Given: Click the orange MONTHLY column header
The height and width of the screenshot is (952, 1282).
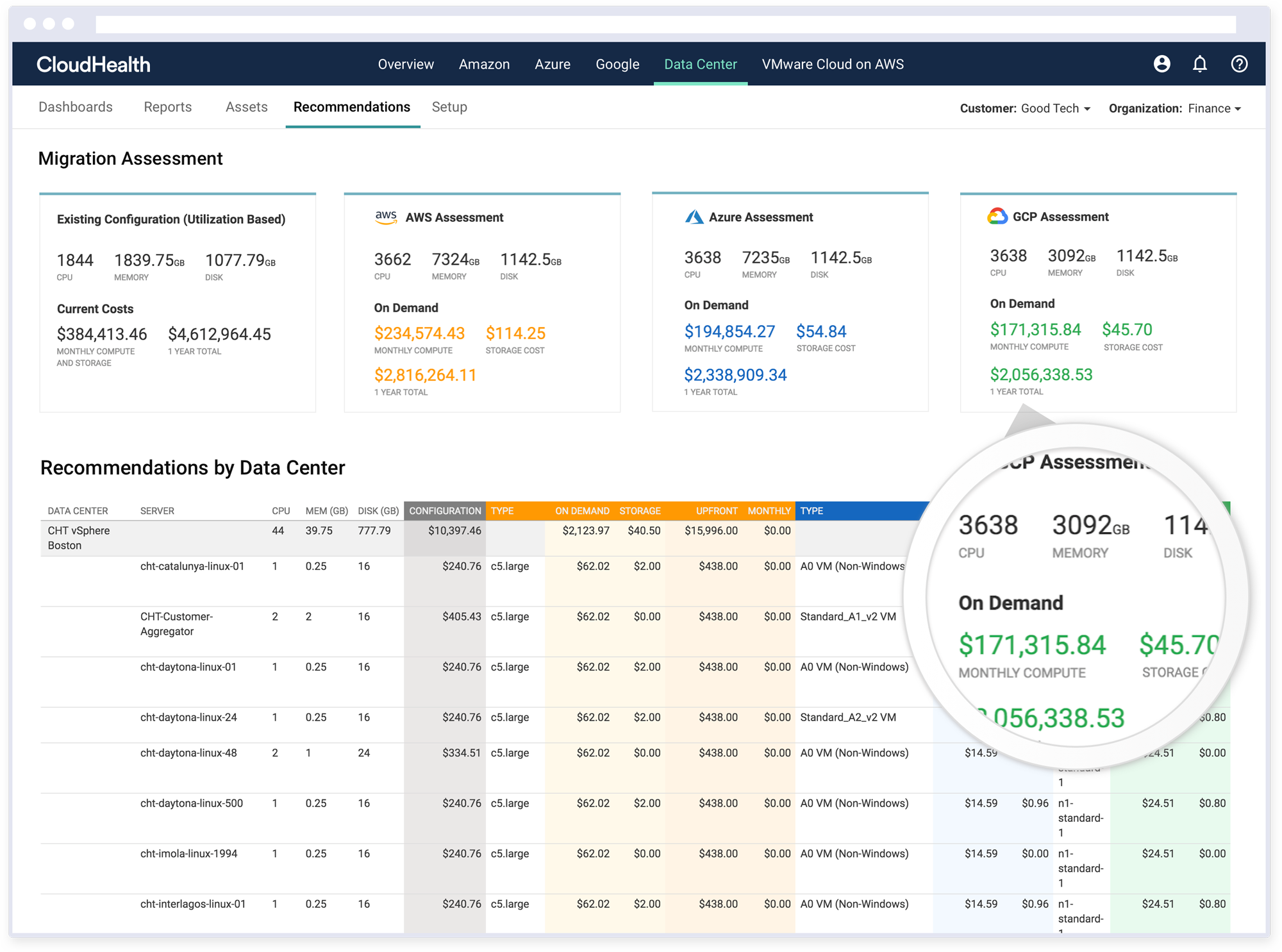Looking at the screenshot, I should 769,511.
